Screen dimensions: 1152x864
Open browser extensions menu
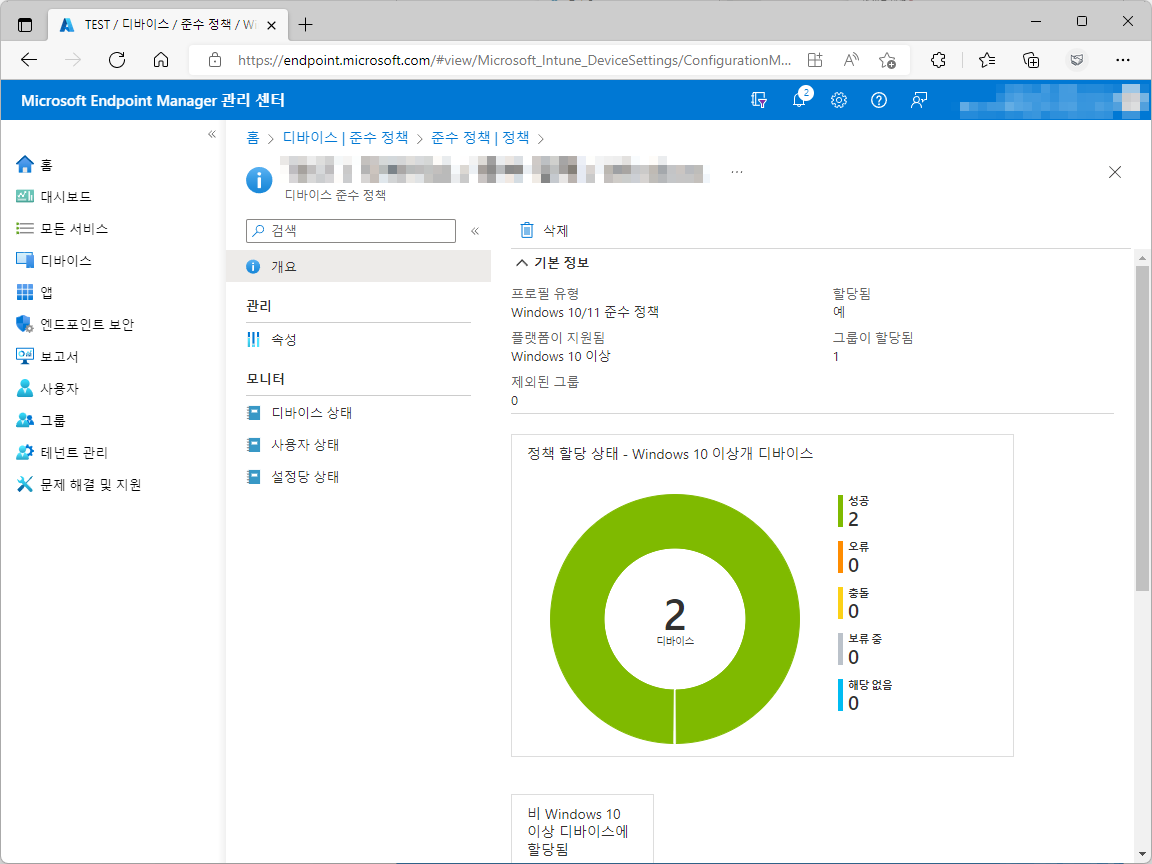pos(938,60)
